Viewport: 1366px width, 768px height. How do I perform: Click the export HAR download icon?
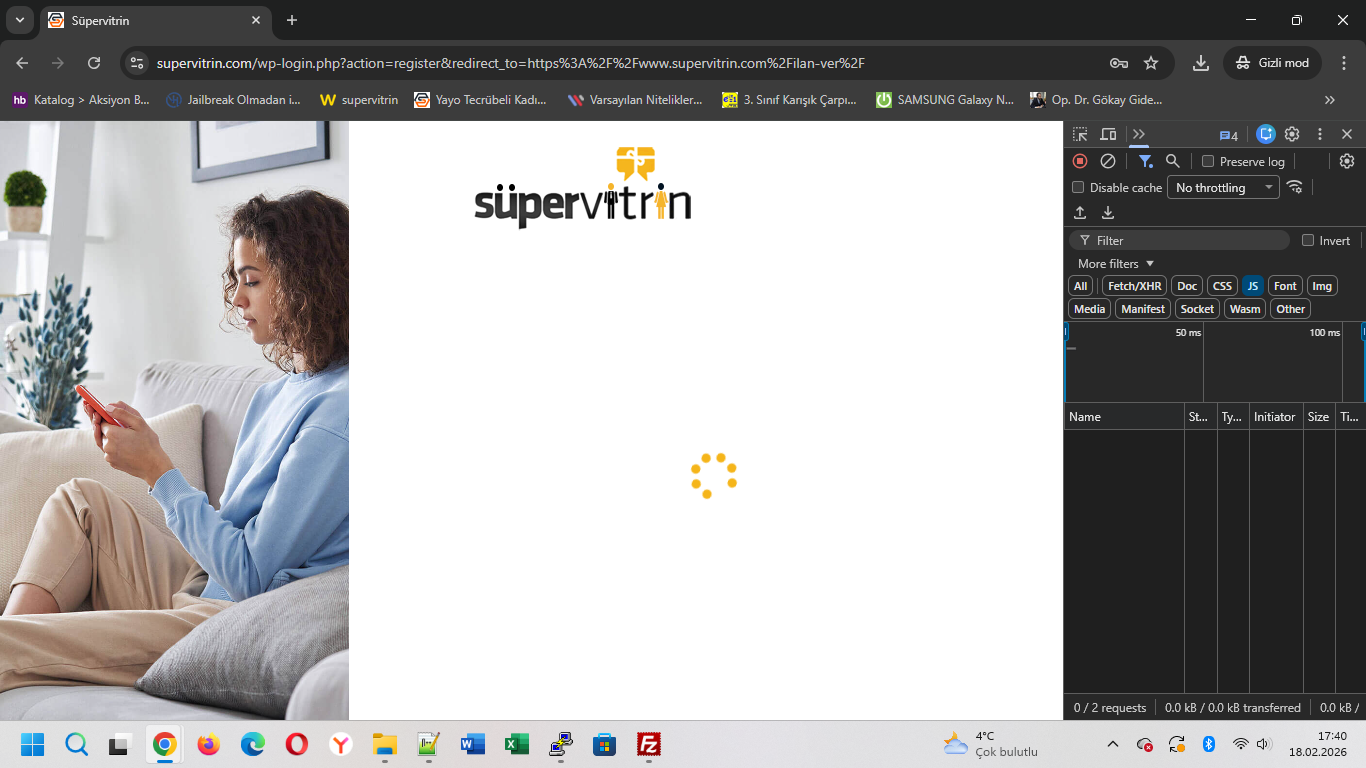tap(1108, 213)
